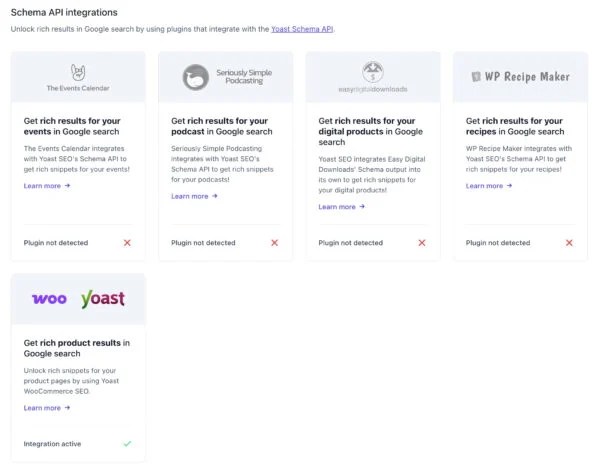The image size is (600, 470).
Task: Click red X on digital products card
Action: tap(421, 243)
